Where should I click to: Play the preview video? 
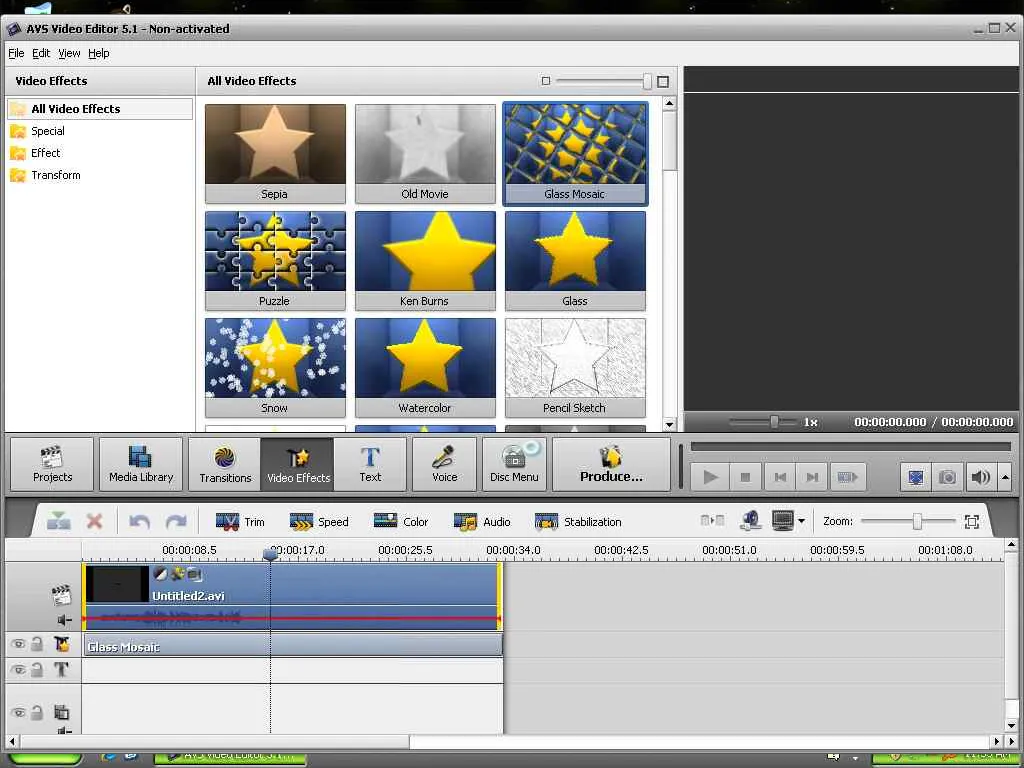711,477
